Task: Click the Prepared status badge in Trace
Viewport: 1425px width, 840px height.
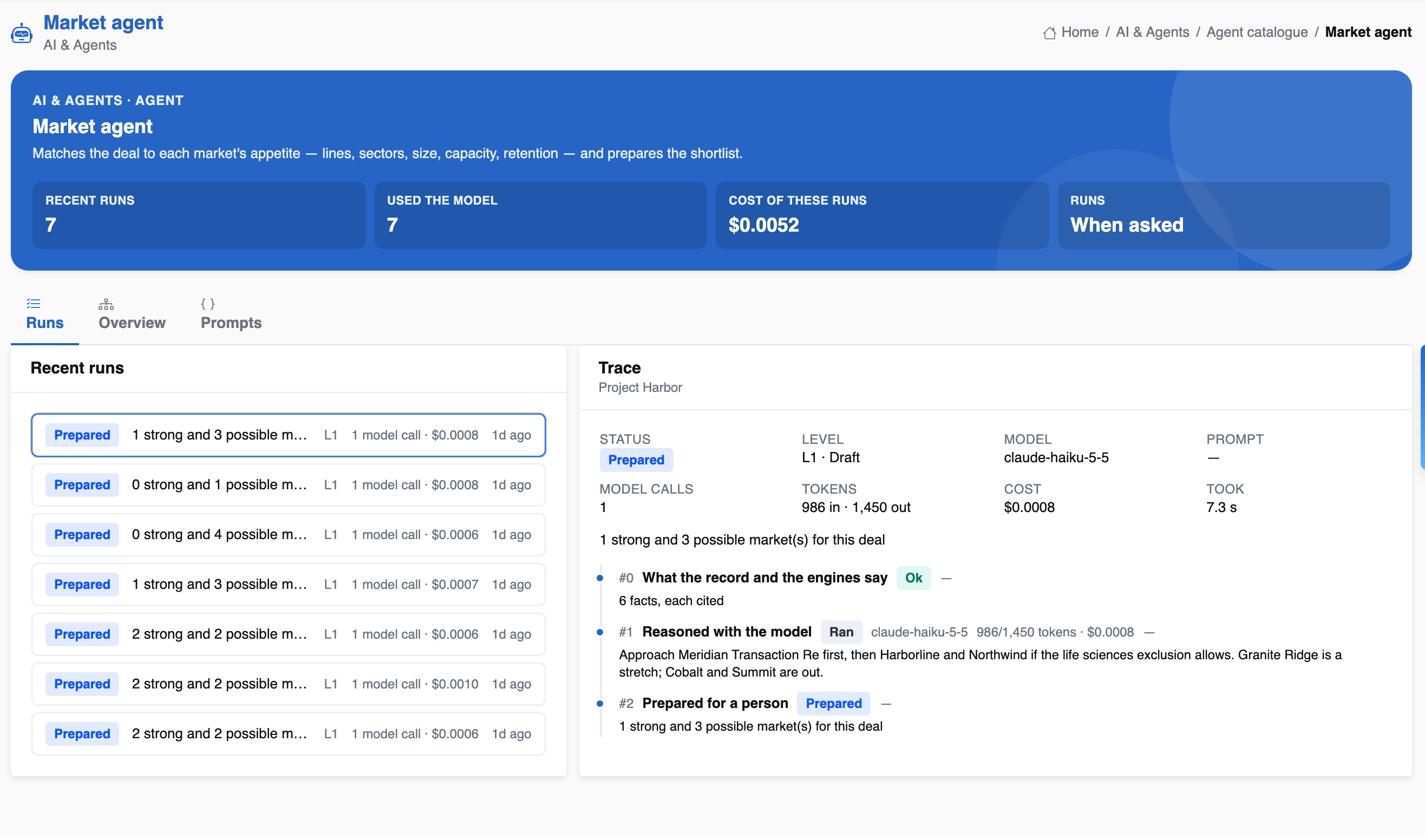Action: tap(636, 460)
